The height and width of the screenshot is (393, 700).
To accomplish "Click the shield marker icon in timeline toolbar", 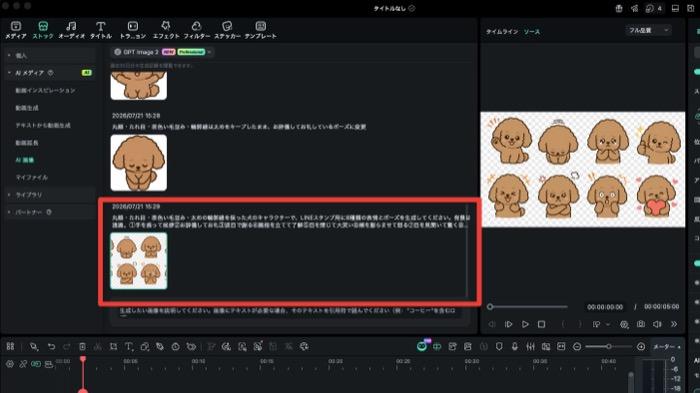I will click(x=499, y=347).
